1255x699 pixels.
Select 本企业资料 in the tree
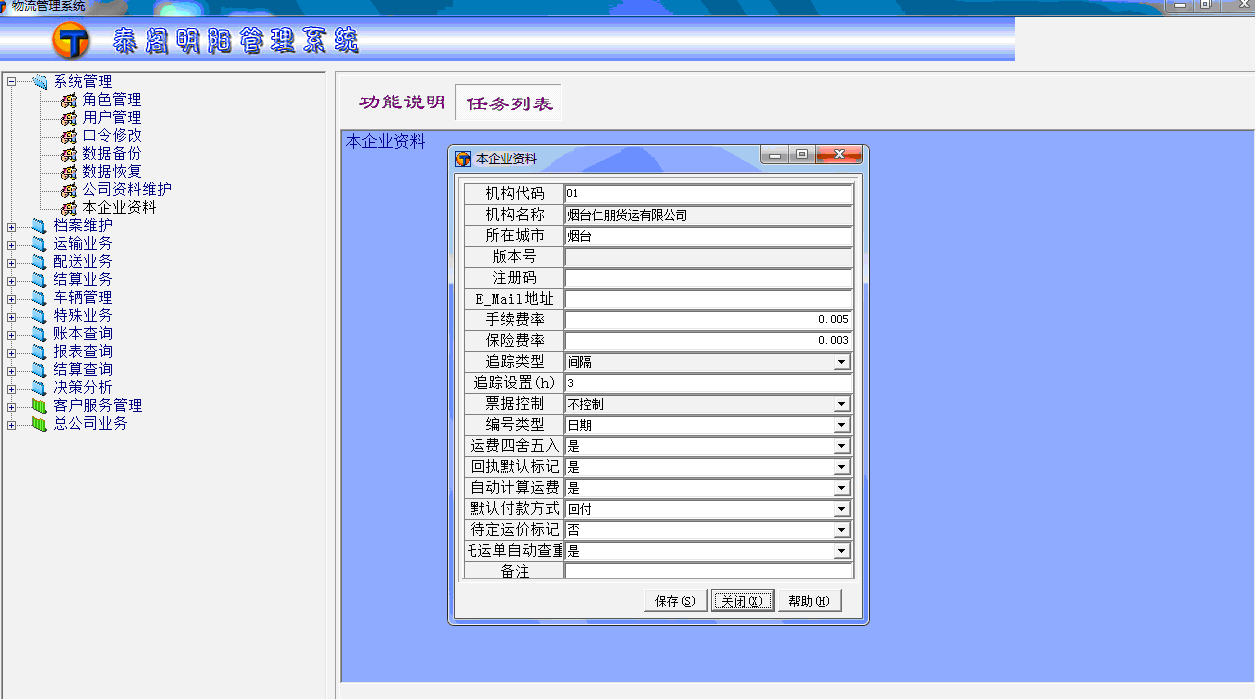pos(119,208)
